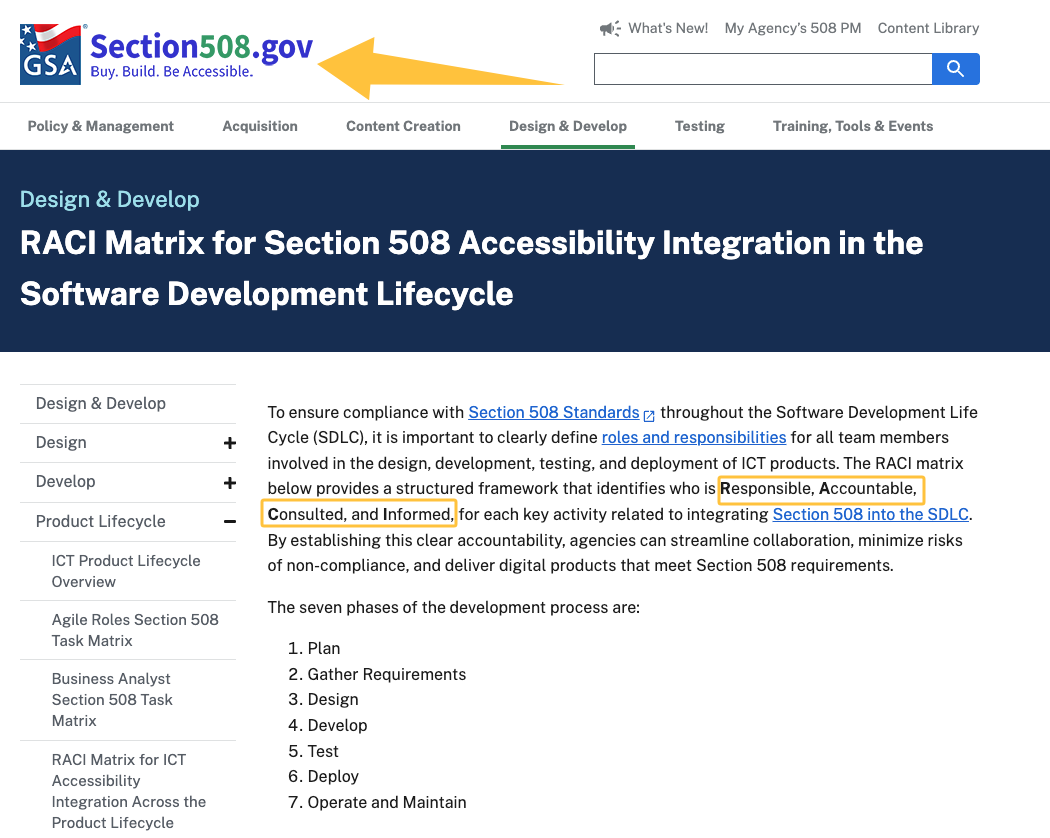
Task: Expand the Develop sidebar section
Action: (x=230, y=482)
